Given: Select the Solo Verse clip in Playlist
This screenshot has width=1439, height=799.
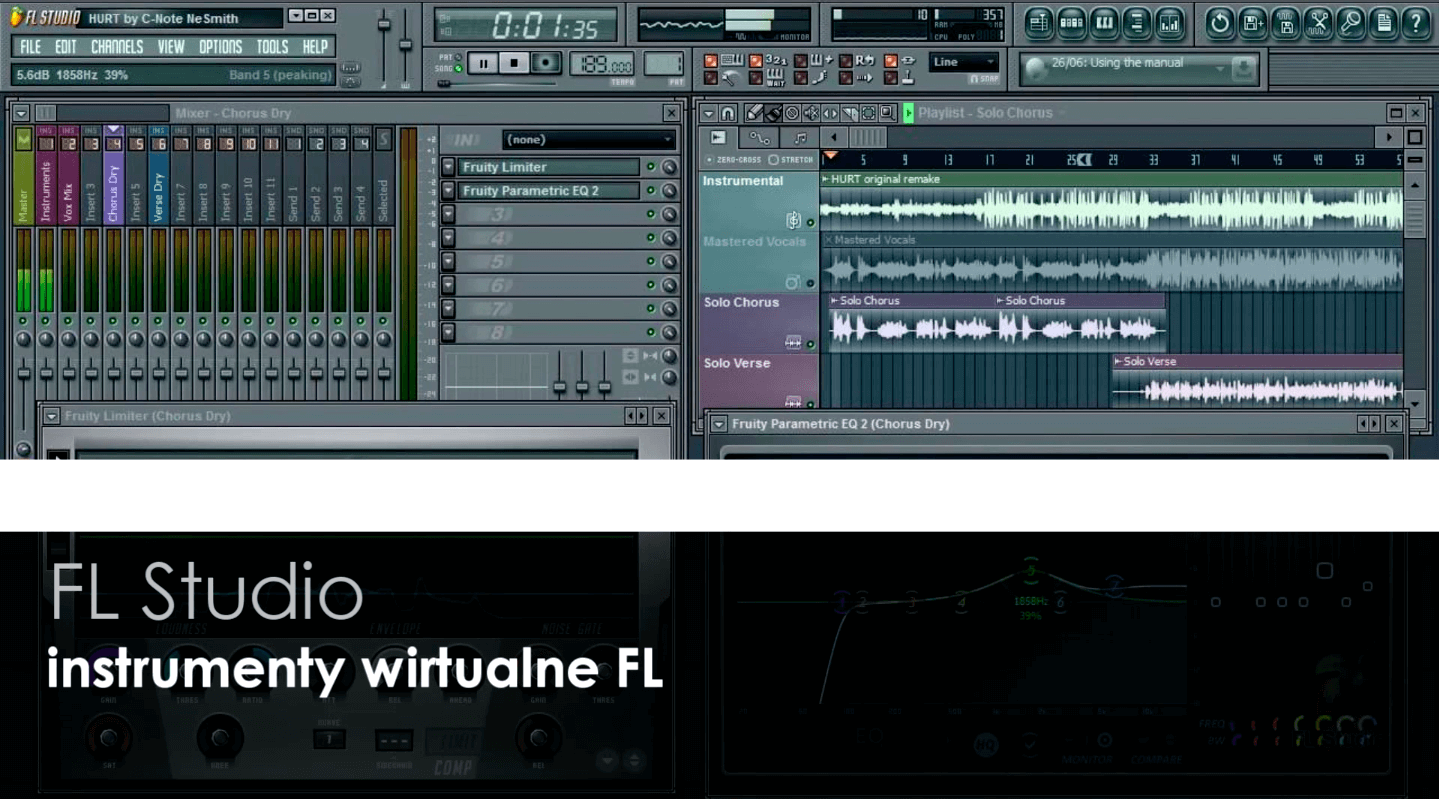Looking at the screenshot, I should [1257, 380].
